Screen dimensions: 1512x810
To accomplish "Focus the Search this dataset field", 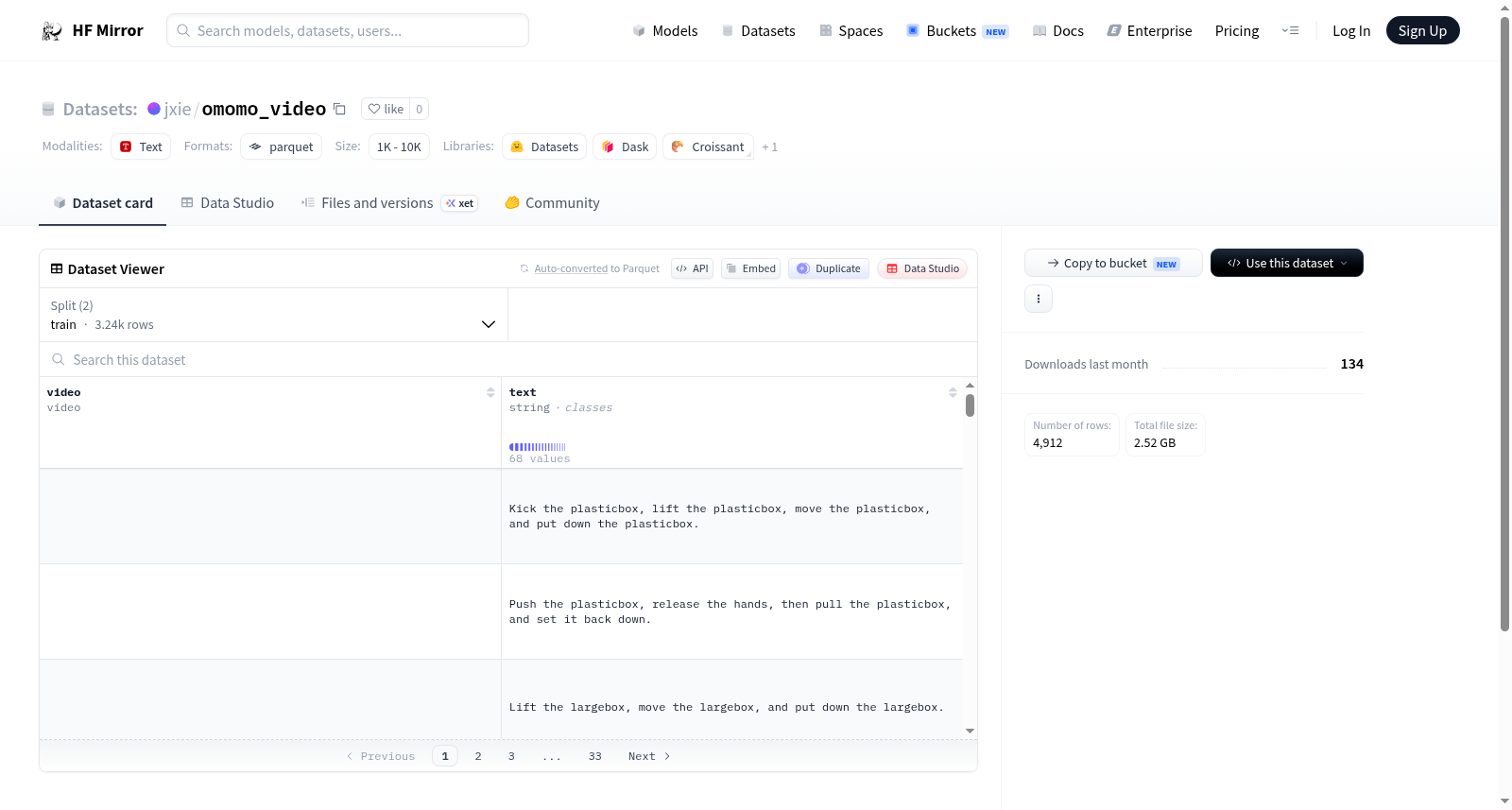I will tap(508, 359).
